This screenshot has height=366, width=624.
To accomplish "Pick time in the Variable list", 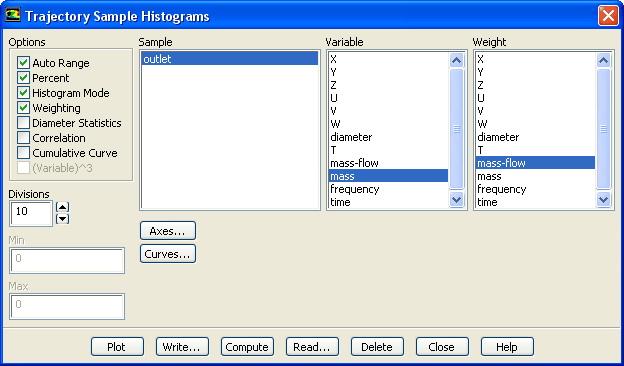I will (x=388, y=202).
